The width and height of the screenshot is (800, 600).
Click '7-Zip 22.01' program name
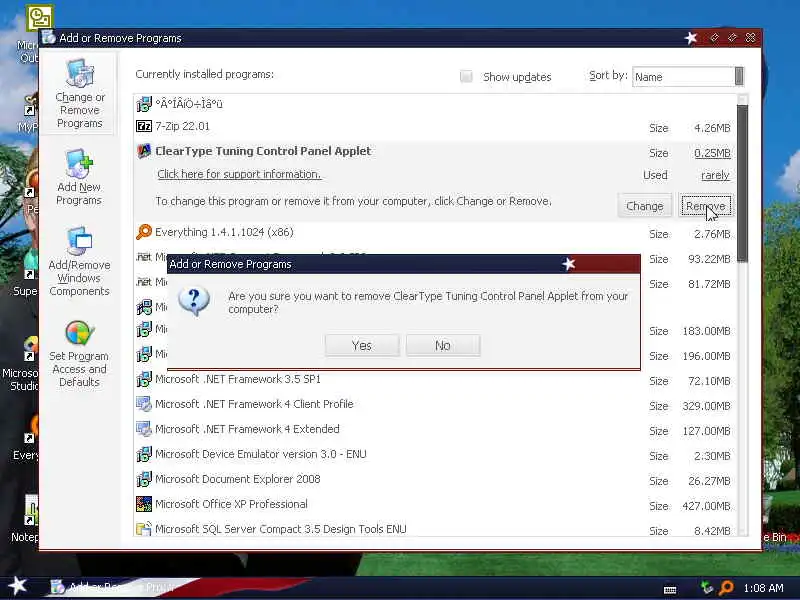point(182,126)
